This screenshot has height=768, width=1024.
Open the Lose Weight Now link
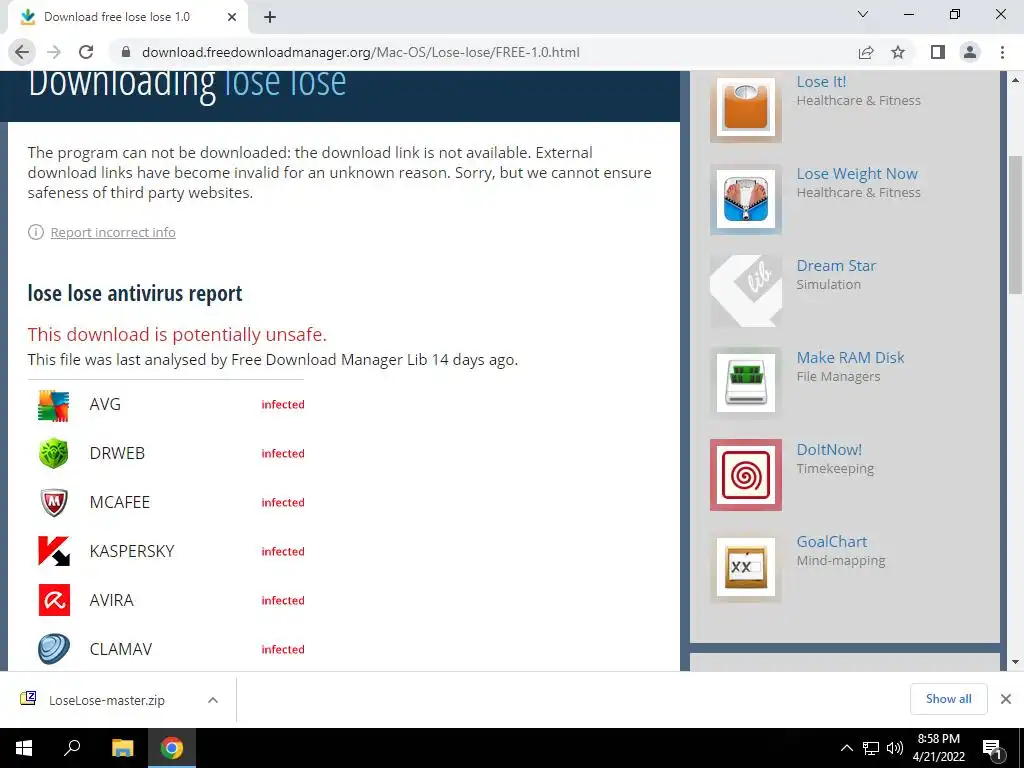coord(857,174)
